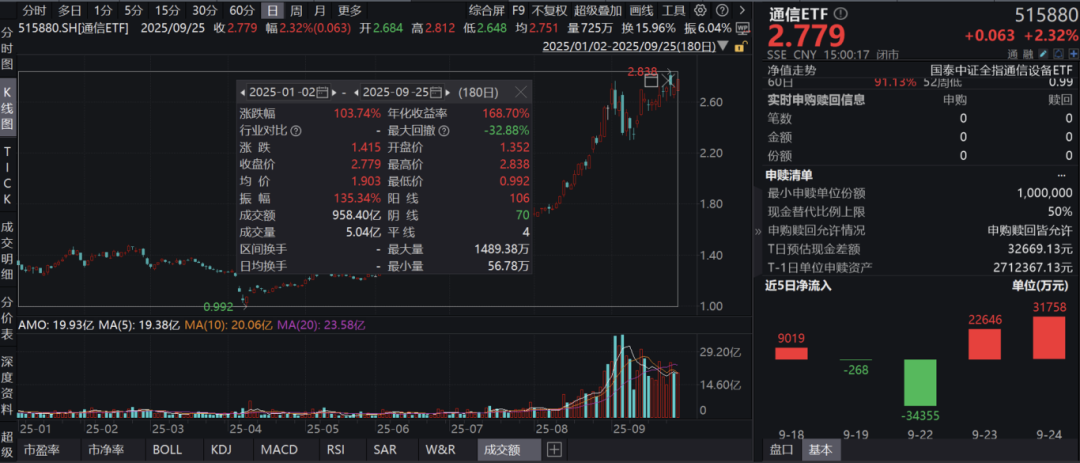This screenshot has height=463, width=1080.
Task: Open the 更多 period options
Action: coord(349,10)
